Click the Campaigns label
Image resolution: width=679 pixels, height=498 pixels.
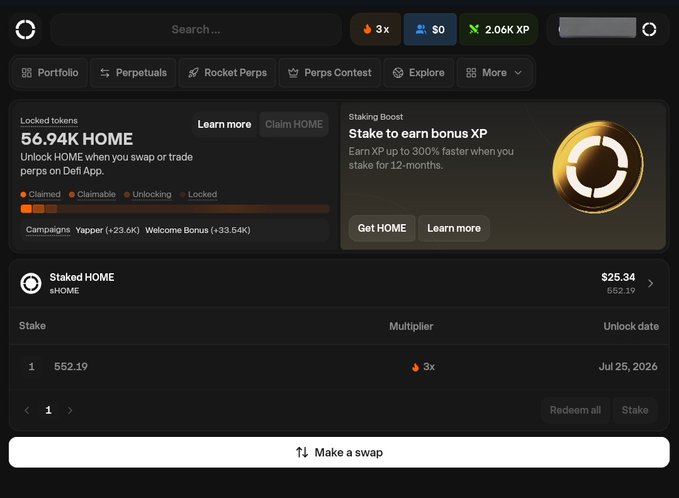(x=48, y=230)
